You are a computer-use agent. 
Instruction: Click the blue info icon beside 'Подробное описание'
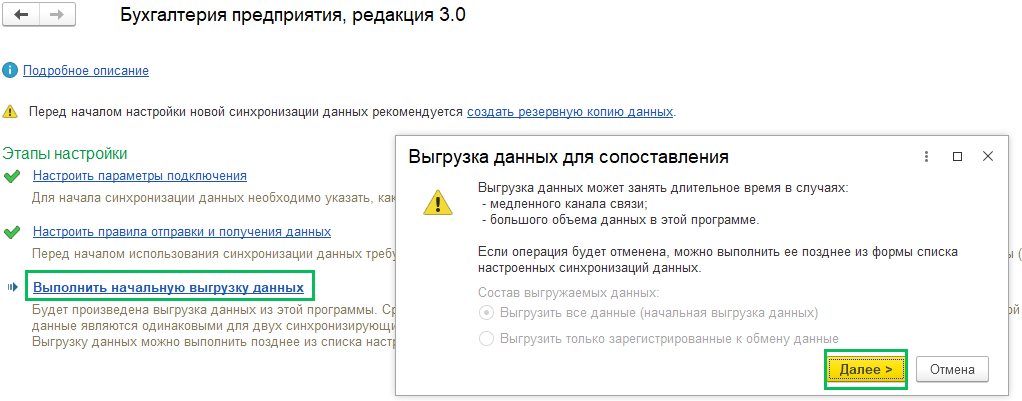pyautogui.click(x=10, y=70)
